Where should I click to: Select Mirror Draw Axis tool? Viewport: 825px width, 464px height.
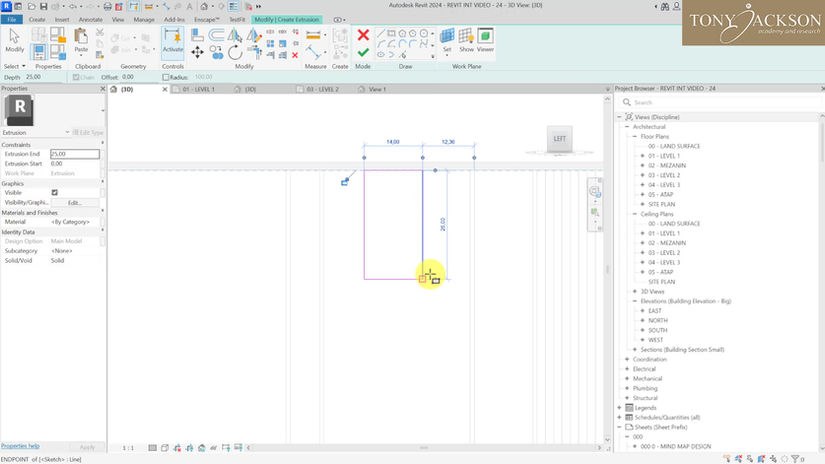[254, 35]
